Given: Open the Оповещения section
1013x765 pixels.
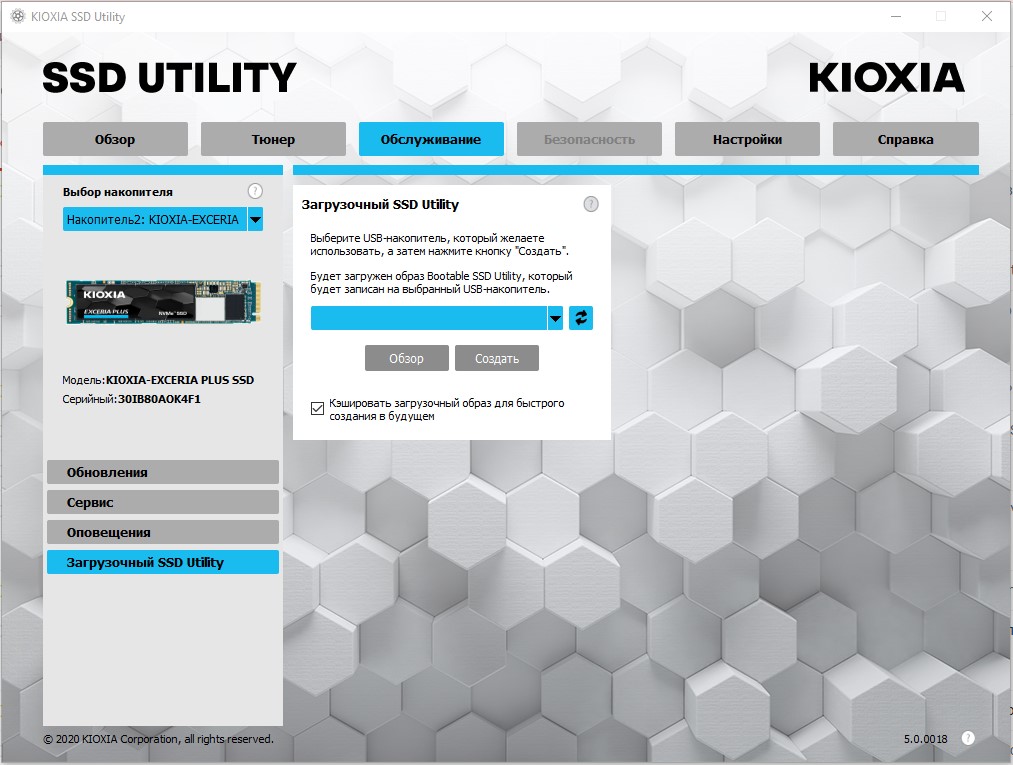Looking at the screenshot, I should tap(163, 532).
